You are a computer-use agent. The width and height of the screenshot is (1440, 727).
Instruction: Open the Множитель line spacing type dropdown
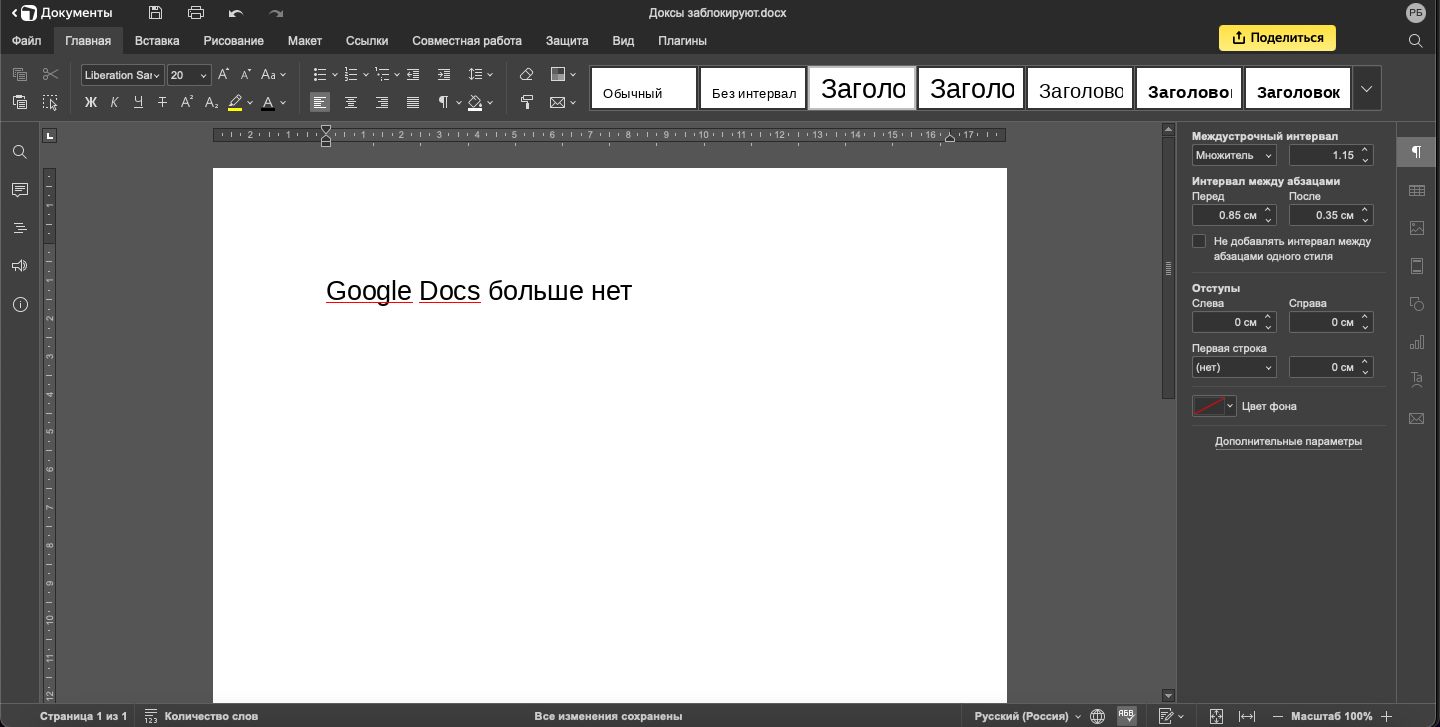tap(1234, 155)
